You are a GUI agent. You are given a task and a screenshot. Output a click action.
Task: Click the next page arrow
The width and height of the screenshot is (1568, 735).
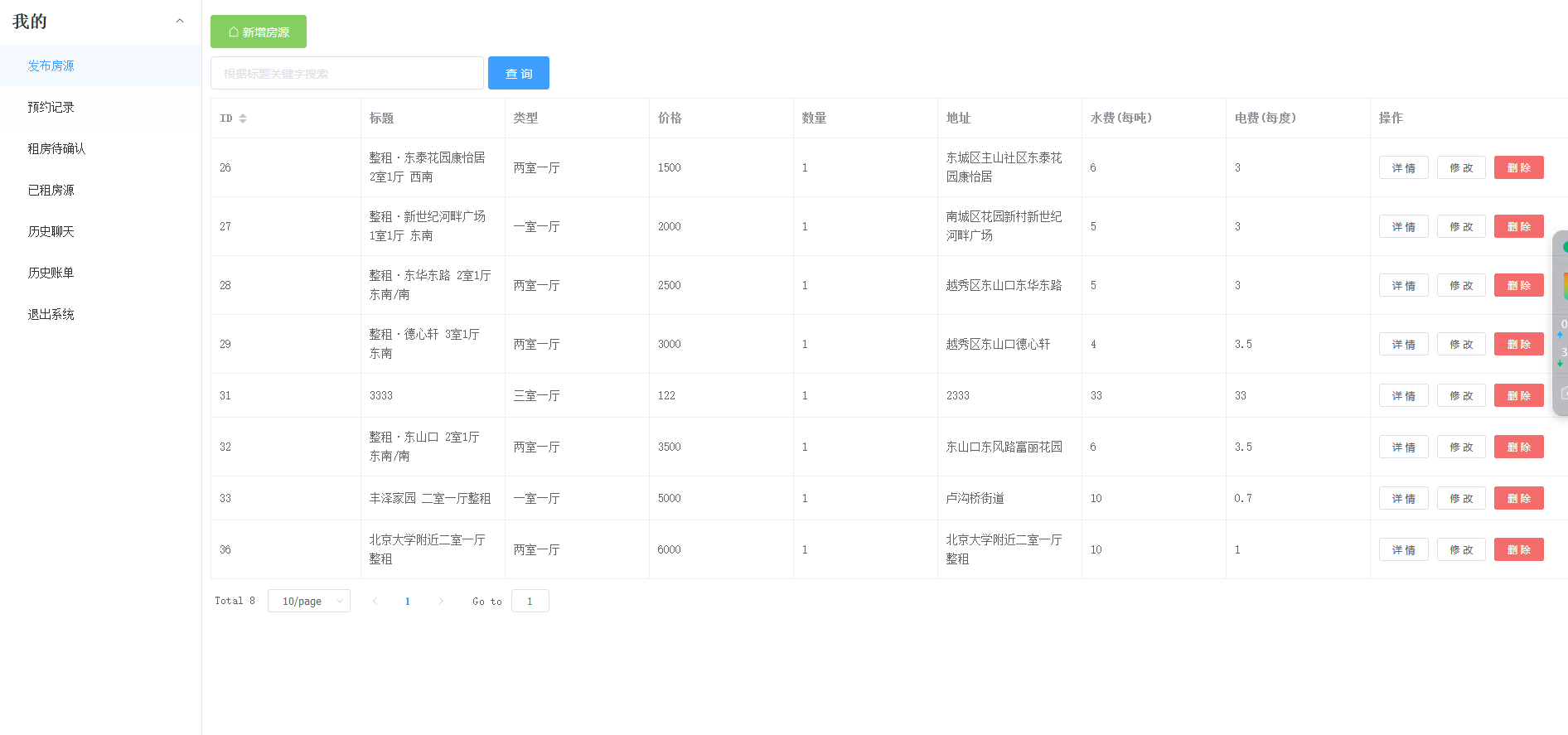pyautogui.click(x=441, y=601)
